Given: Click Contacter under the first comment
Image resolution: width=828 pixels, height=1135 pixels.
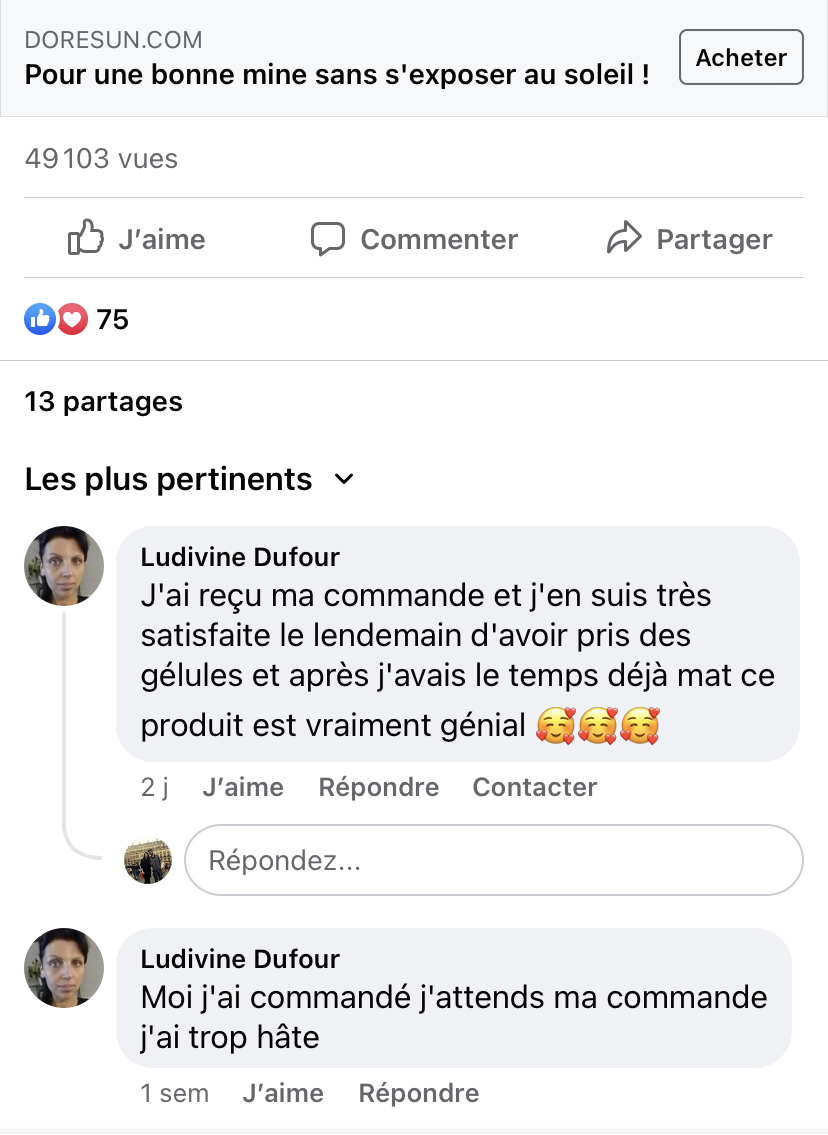Looking at the screenshot, I should [535, 787].
